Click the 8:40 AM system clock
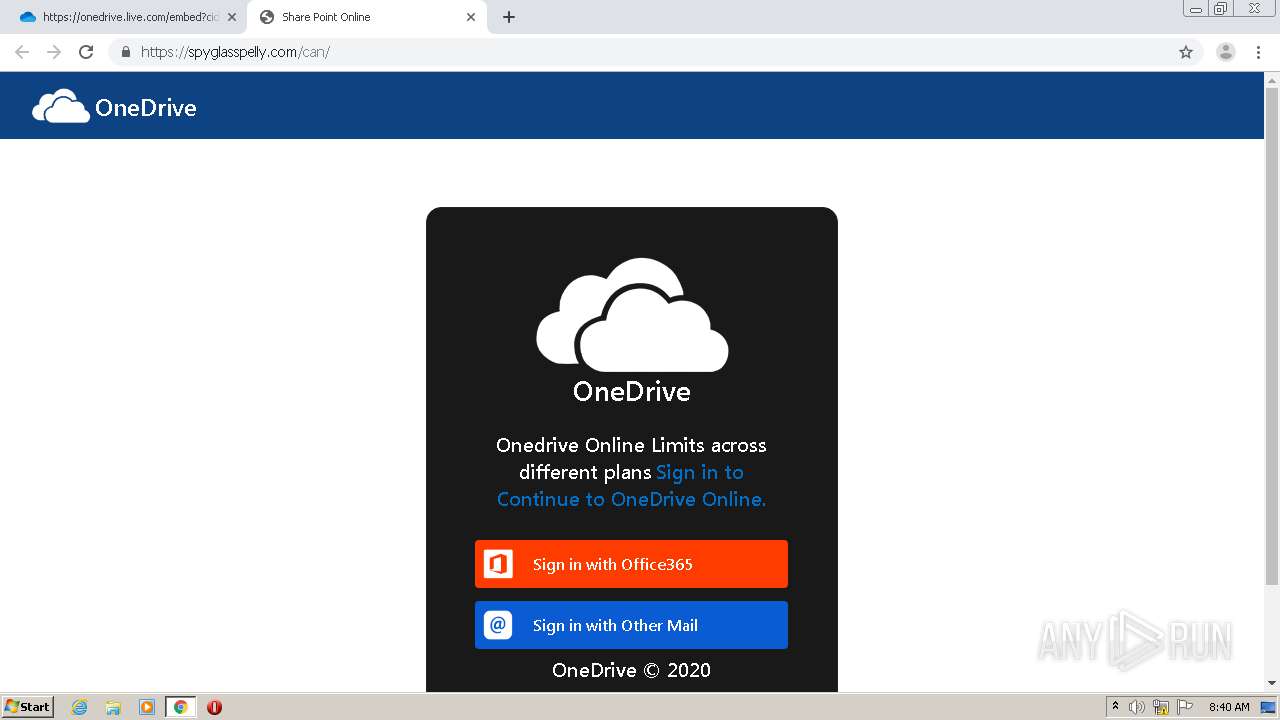 [x=1229, y=707]
